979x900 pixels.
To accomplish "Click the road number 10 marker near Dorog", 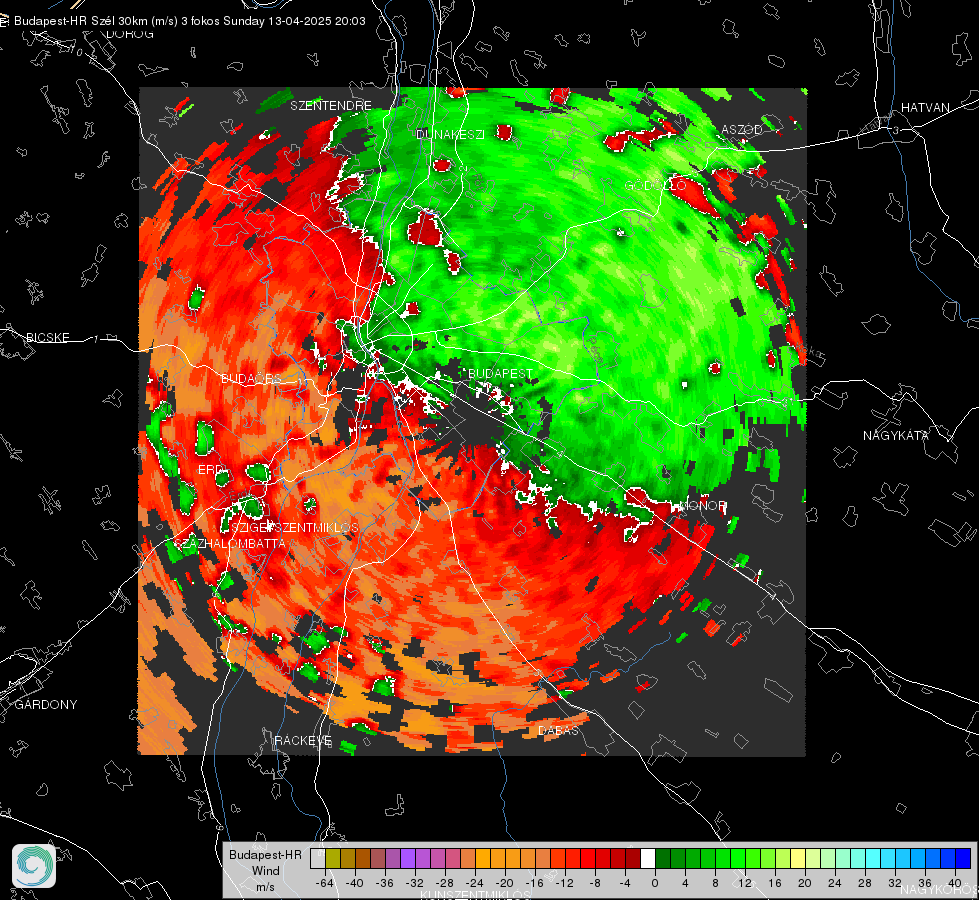I will coord(76,51).
